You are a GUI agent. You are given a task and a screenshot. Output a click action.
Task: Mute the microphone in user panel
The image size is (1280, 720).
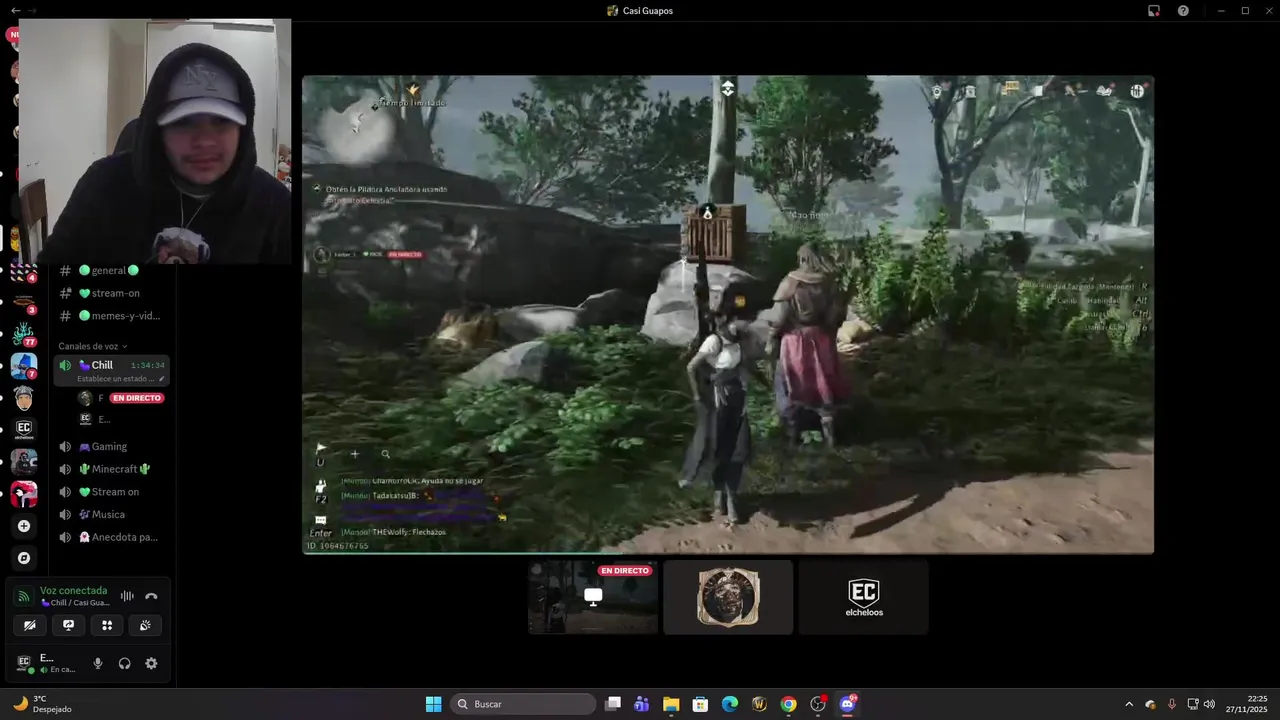pyautogui.click(x=98, y=663)
